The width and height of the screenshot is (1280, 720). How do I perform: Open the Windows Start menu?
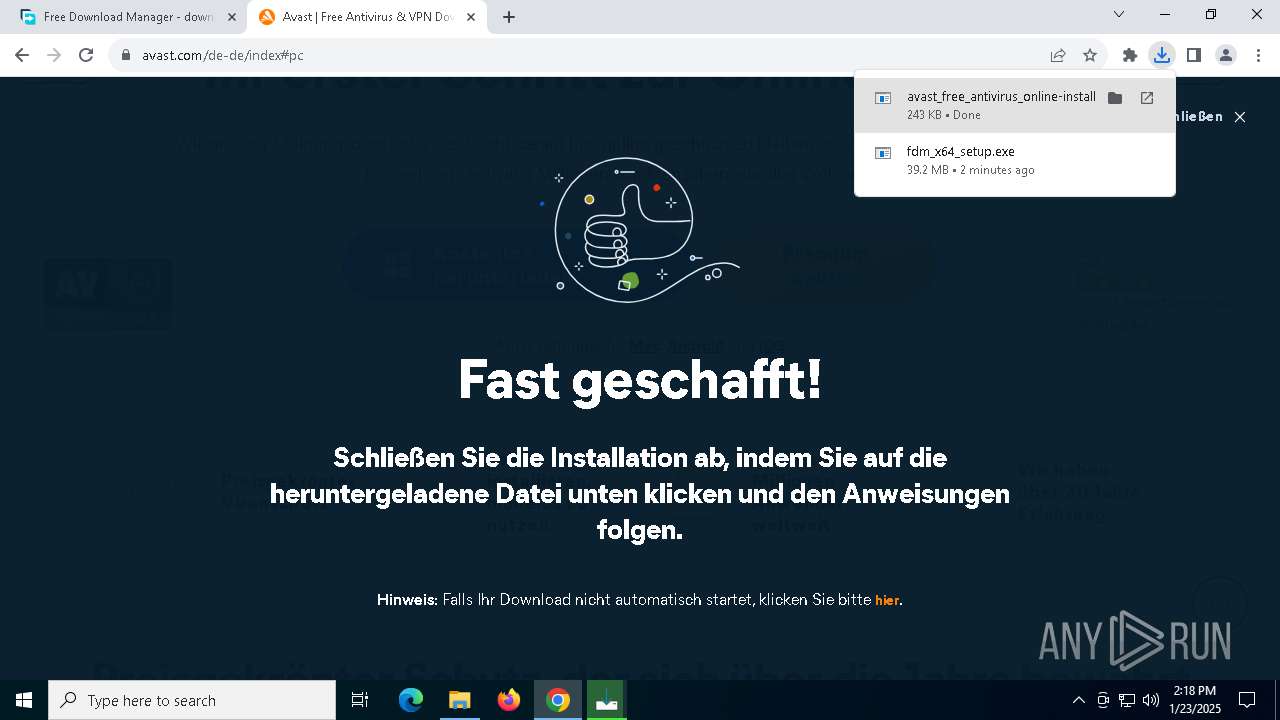(x=24, y=700)
